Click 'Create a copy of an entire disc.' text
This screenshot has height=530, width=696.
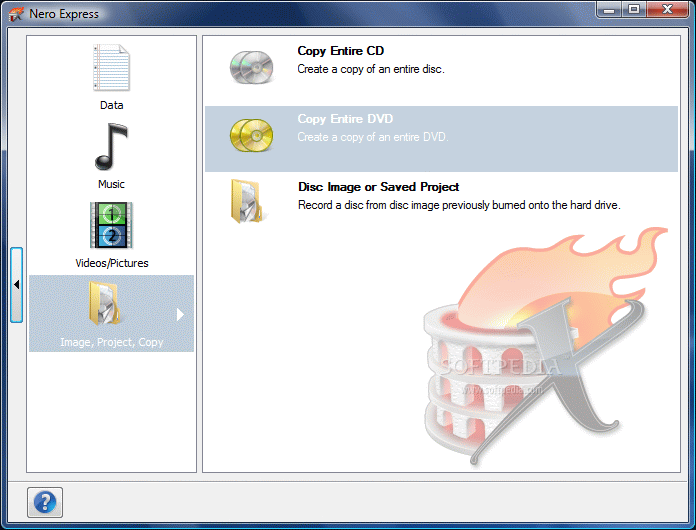pyautogui.click(x=371, y=69)
